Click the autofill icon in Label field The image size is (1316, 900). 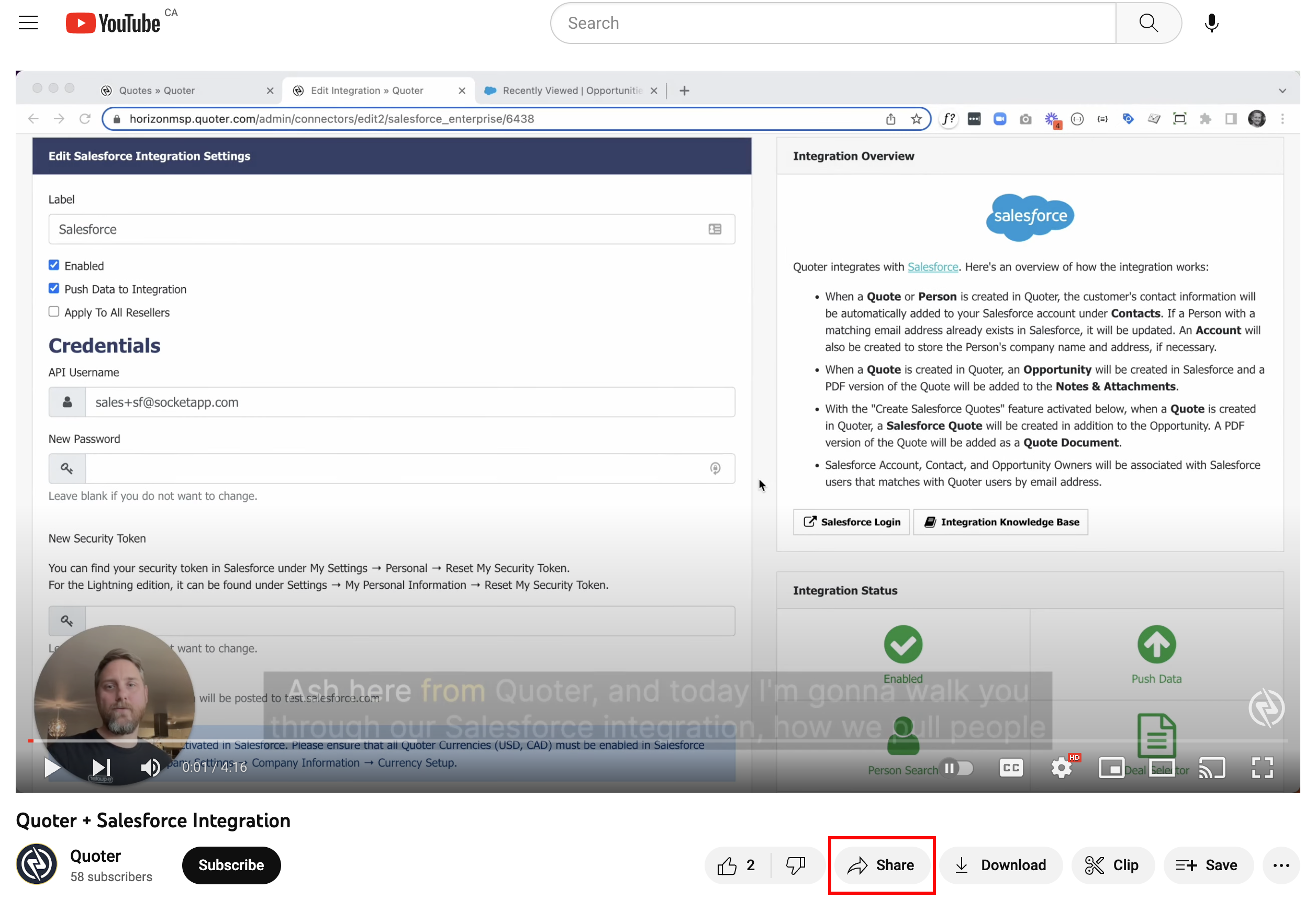715,229
